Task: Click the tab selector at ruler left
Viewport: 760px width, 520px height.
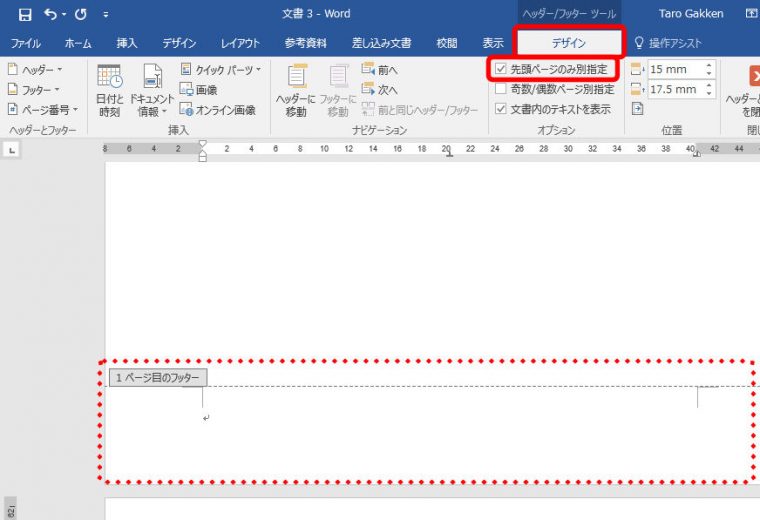Action: 12,150
